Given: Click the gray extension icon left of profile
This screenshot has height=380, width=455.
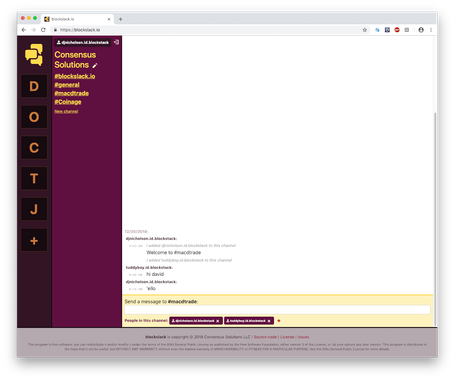Looking at the screenshot, I should tap(407, 30).
